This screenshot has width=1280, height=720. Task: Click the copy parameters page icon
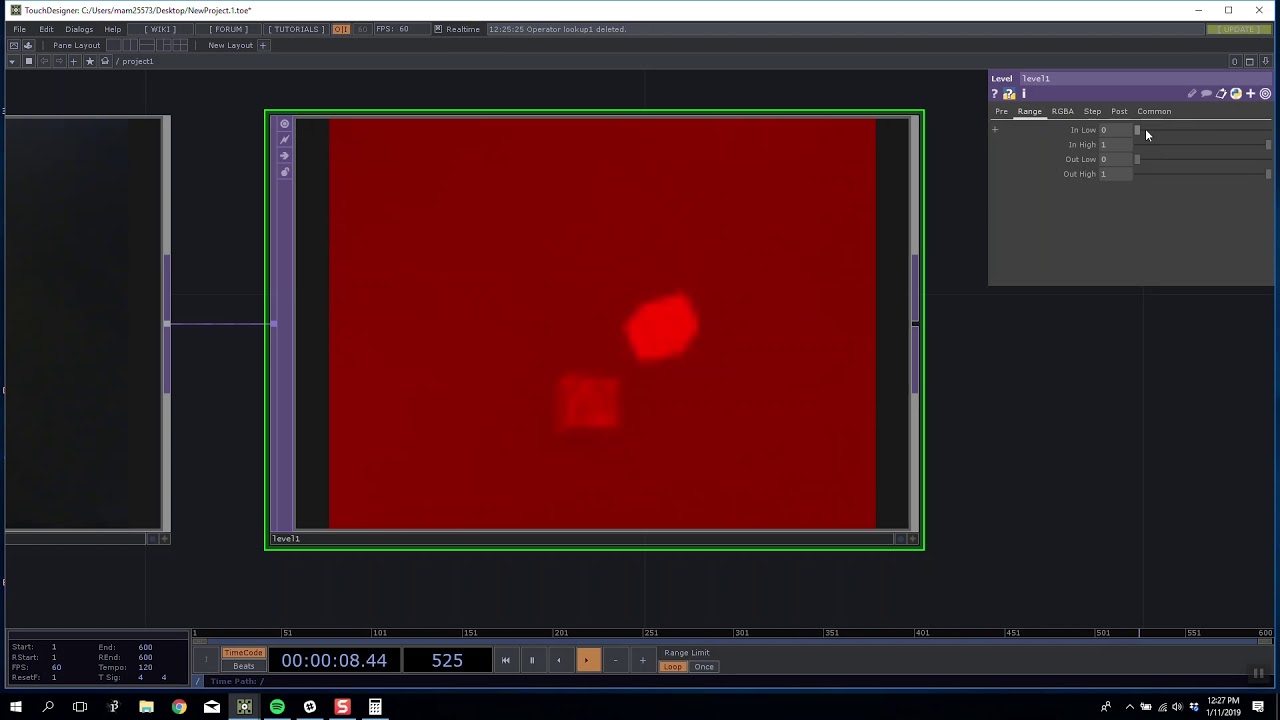pos(1221,93)
